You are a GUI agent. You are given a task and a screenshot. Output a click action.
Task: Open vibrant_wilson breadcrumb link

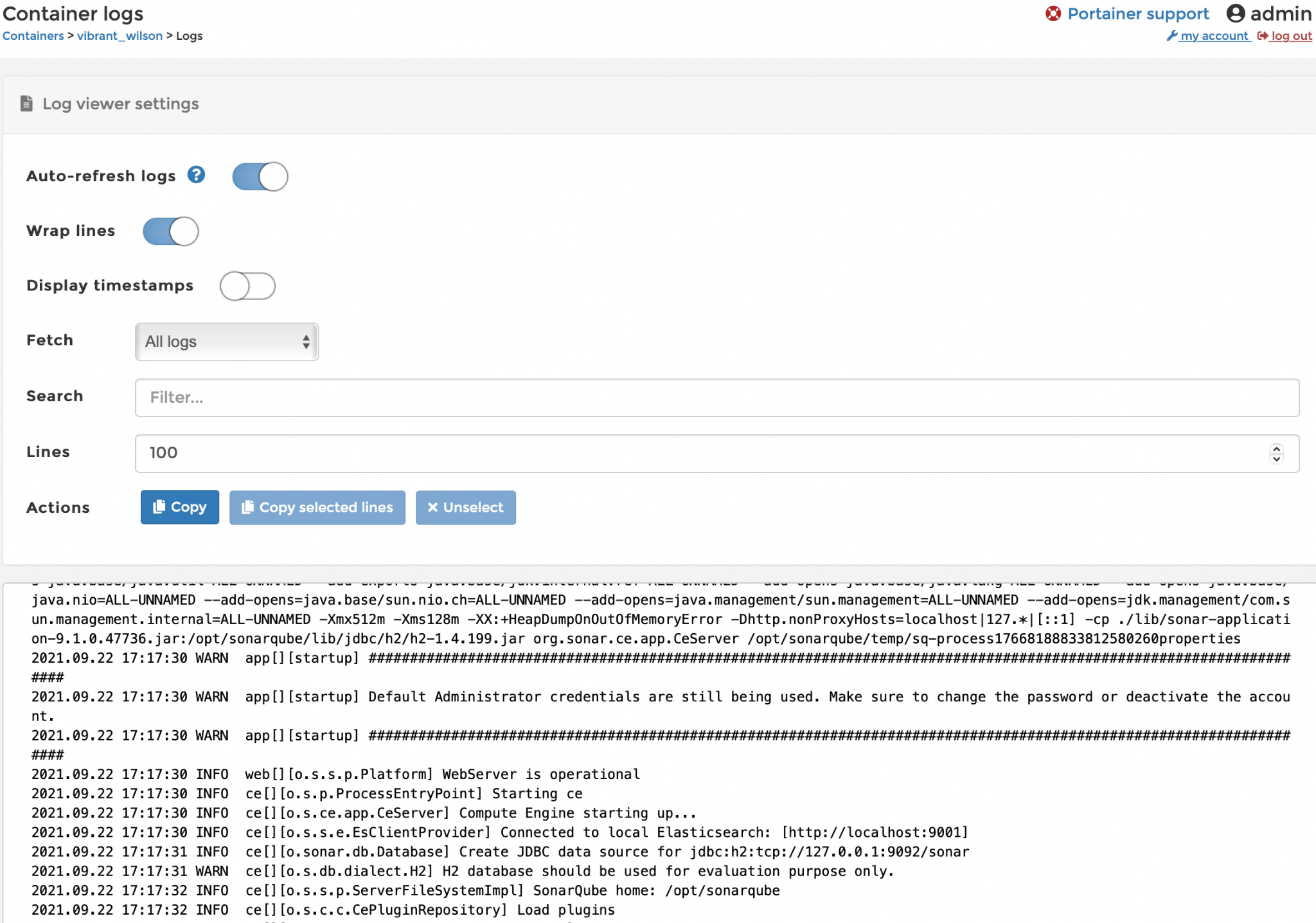(x=120, y=36)
